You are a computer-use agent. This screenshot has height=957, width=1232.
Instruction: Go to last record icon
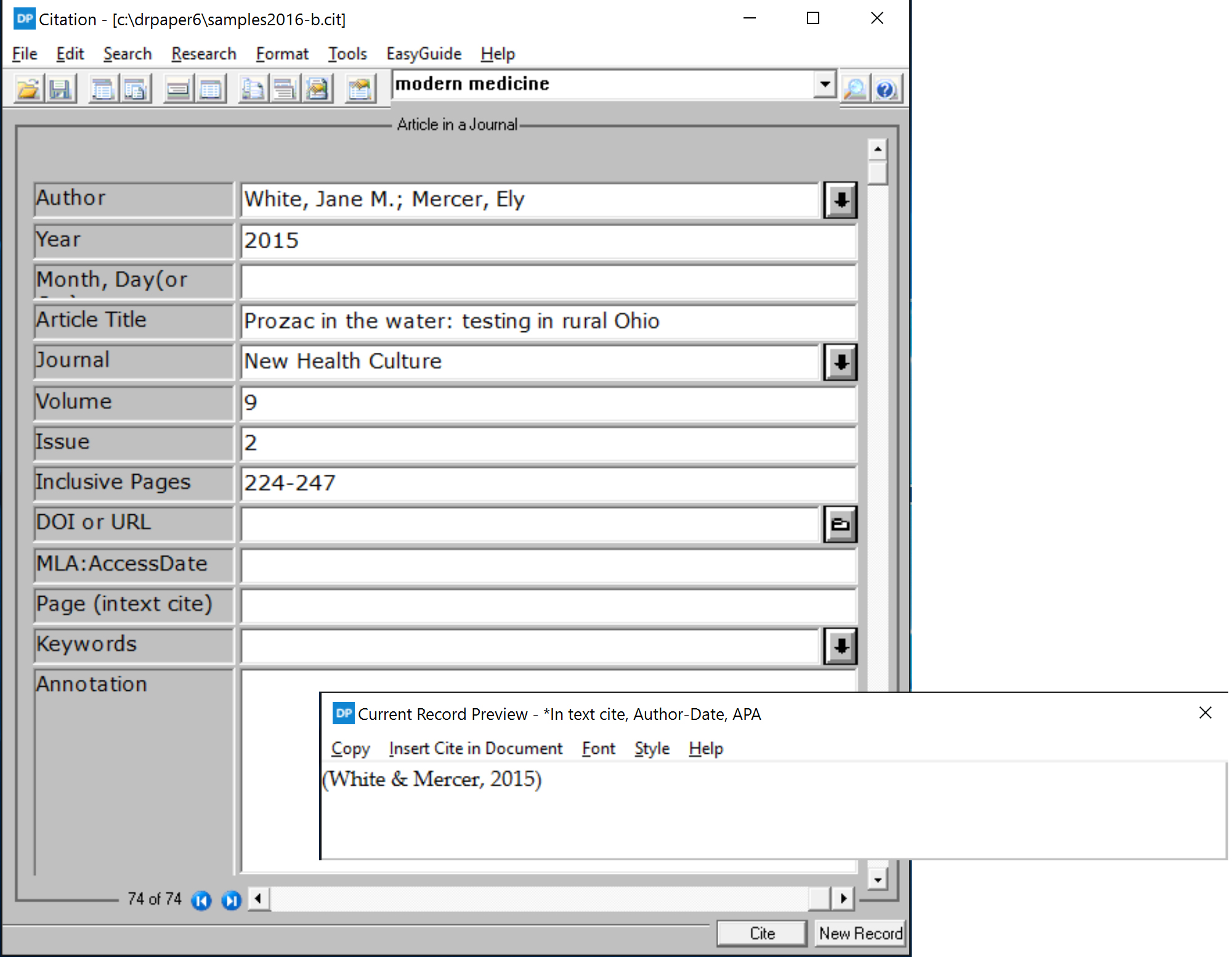231,901
